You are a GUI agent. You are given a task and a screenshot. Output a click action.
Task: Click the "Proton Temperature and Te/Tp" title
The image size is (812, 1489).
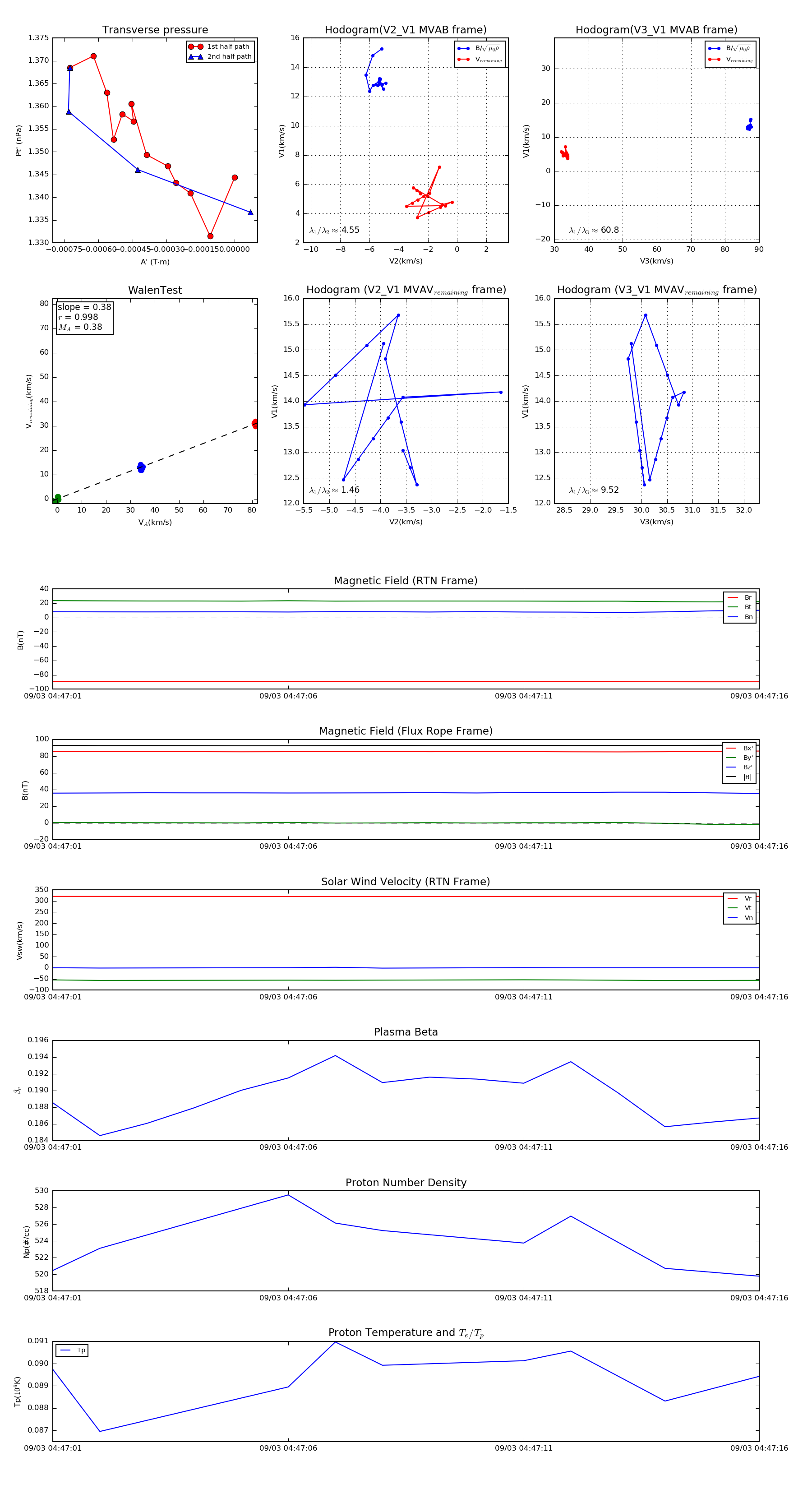pyautogui.click(x=406, y=1333)
